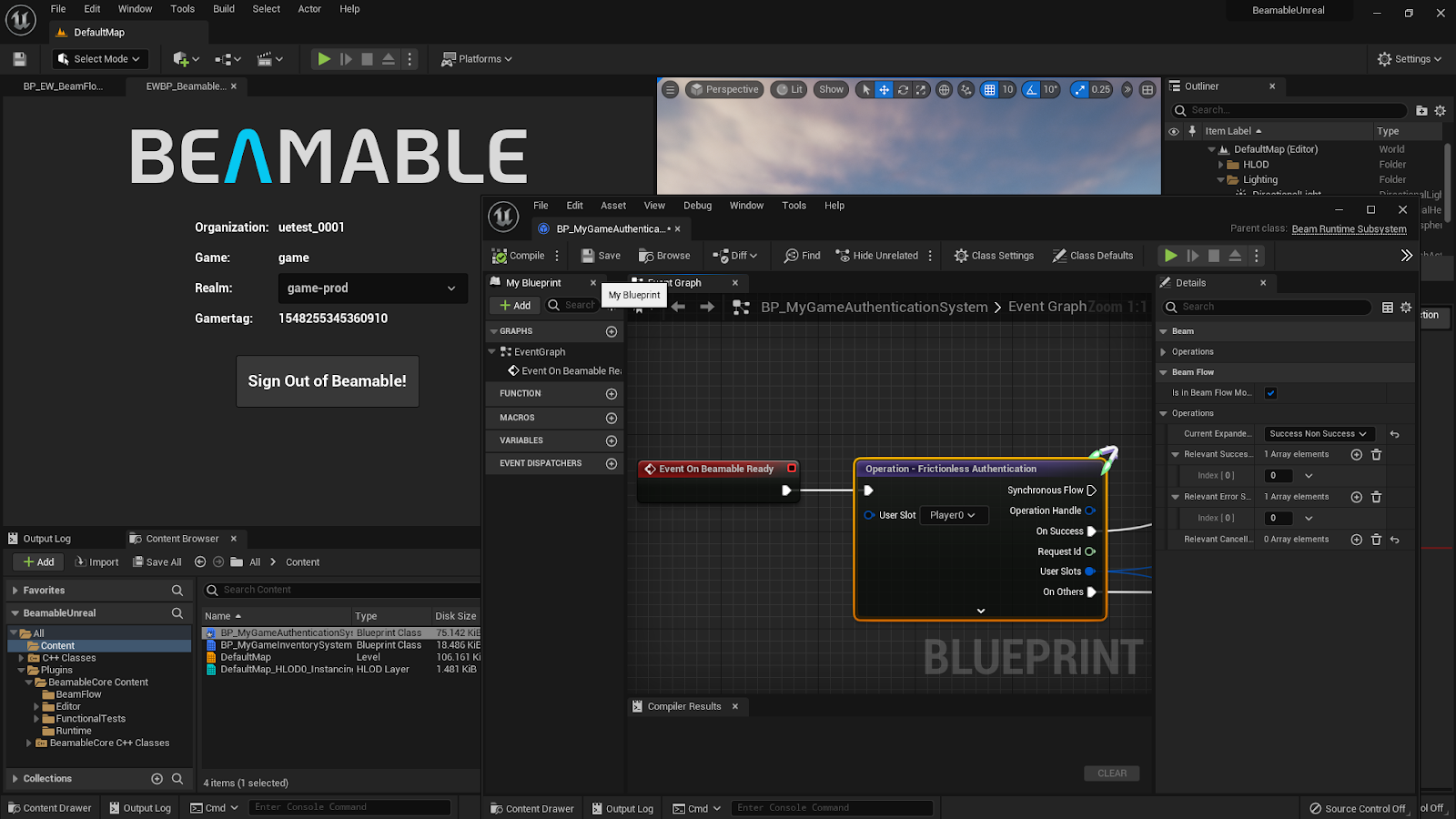Open the Blueprints toolbar dropdown
This screenshot has height=819, width=1456.
pos(227,59)
